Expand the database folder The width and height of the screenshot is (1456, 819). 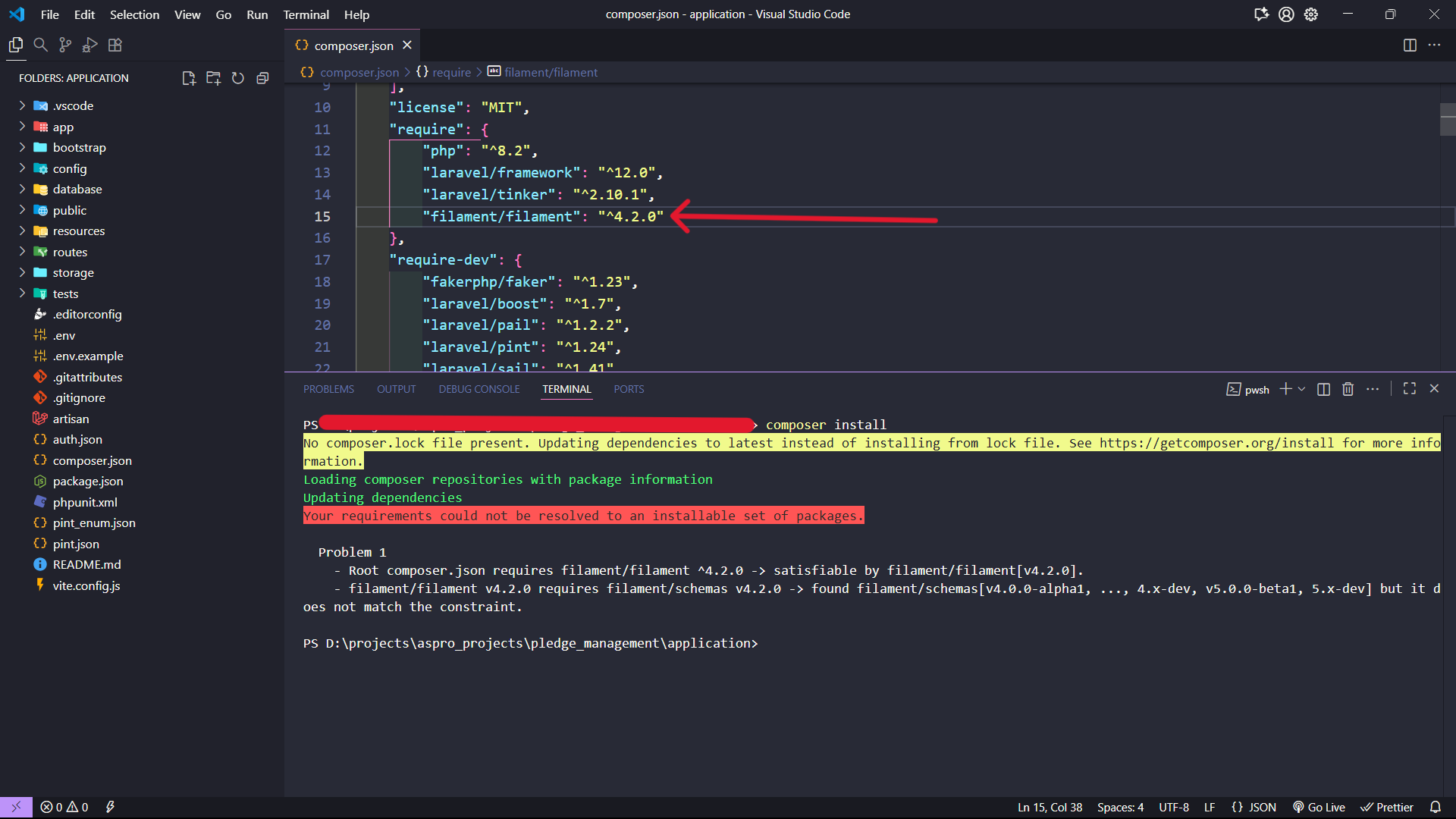pyautogui.click(x=77, y=190)
